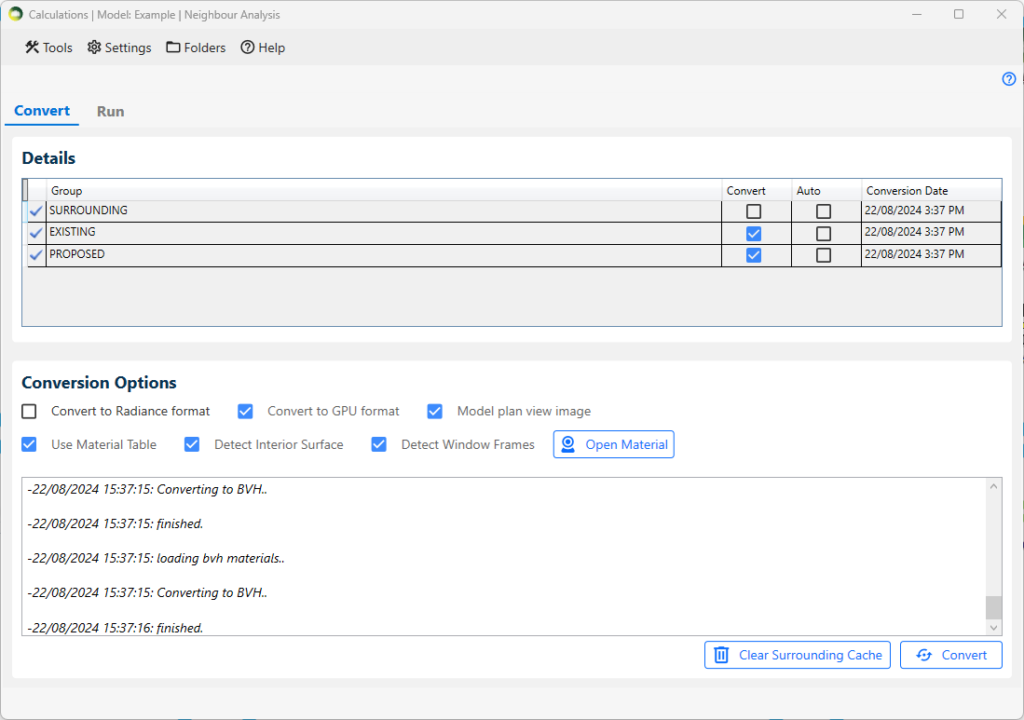Uncheck Convert checkbox for EXISTING group
The width and height of the screenshot is (1024, 720).
click(x=754, y=233)
